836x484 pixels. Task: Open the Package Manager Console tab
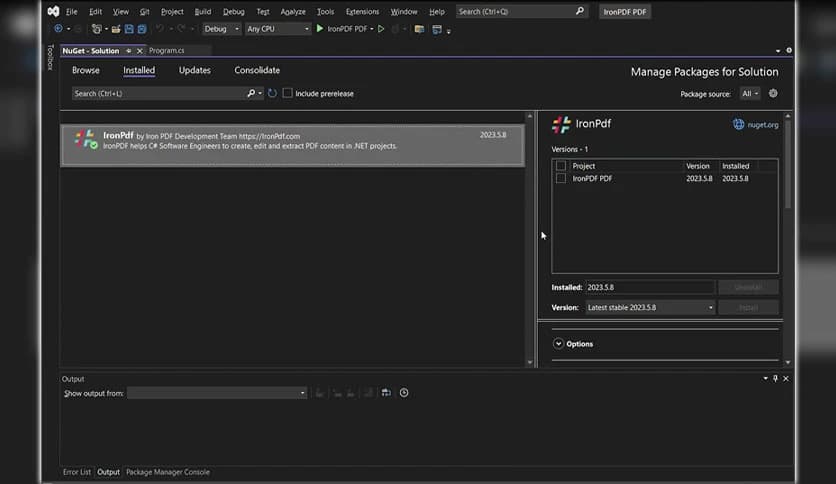point(168,472)
